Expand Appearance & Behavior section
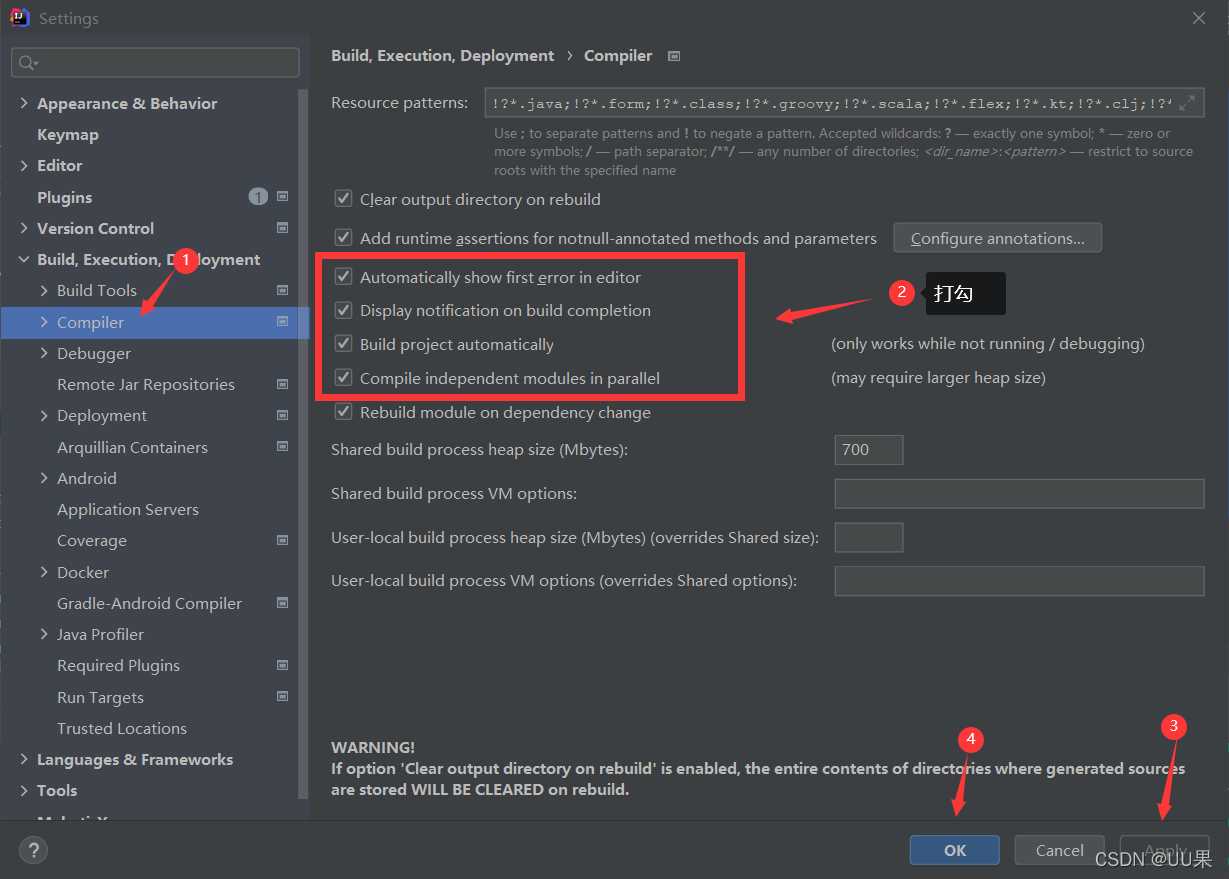Screen dimensions: 1229x879 (x=24, y=103)
